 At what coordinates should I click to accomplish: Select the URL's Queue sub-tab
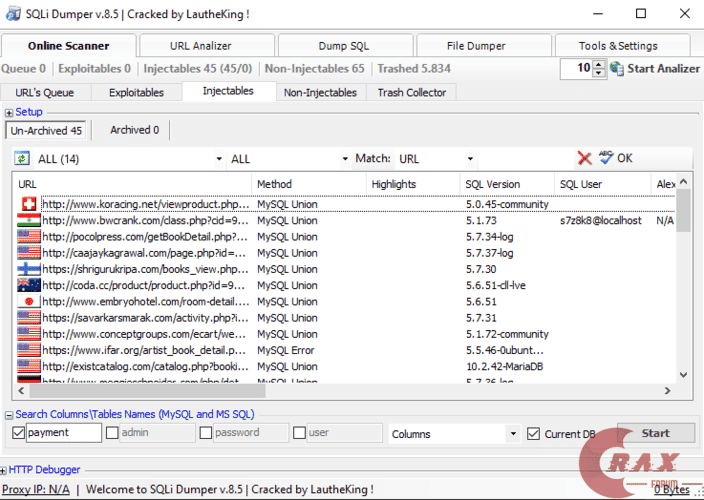[45, 93]
